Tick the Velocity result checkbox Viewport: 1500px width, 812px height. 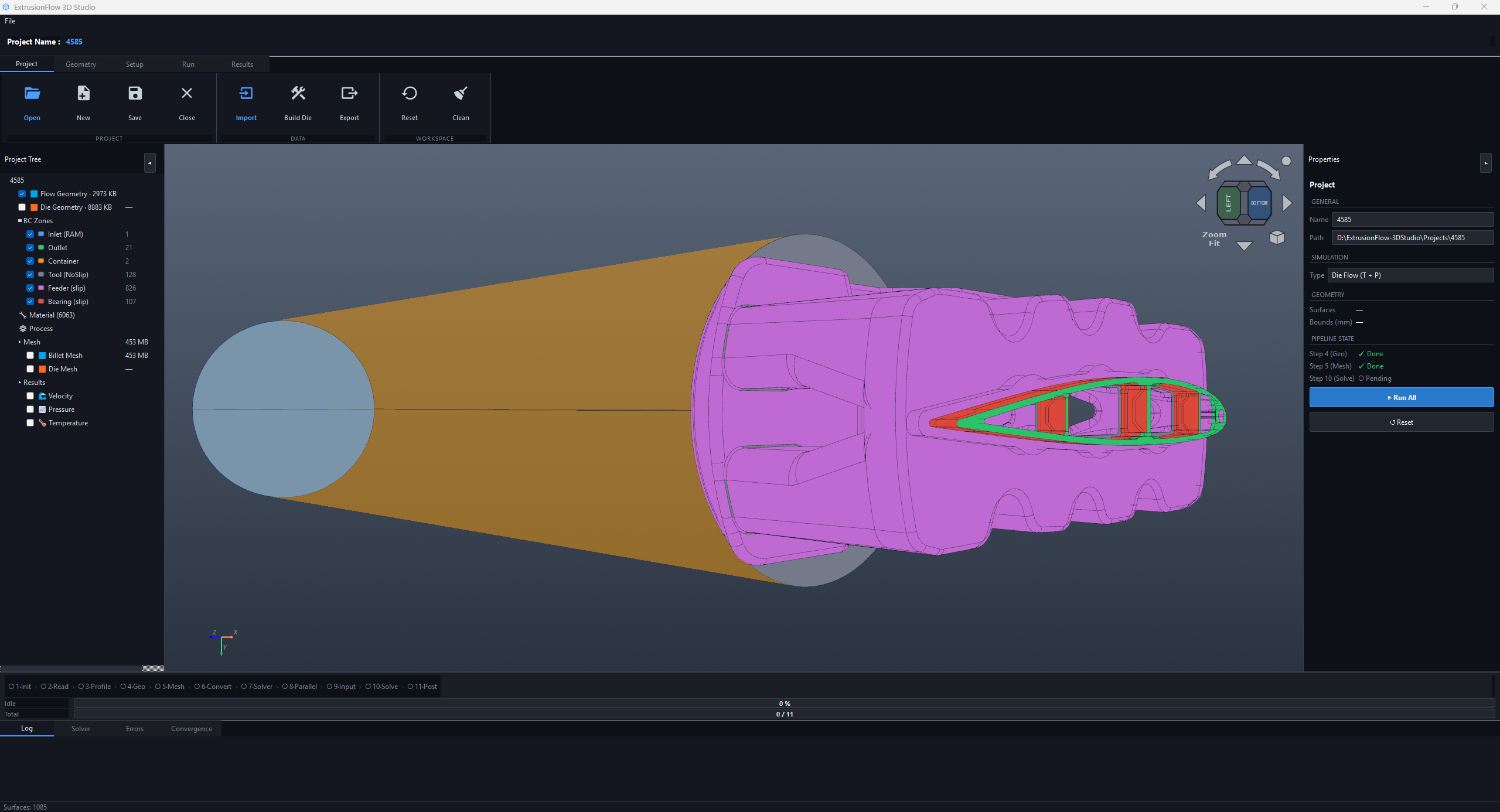[30, 396]
